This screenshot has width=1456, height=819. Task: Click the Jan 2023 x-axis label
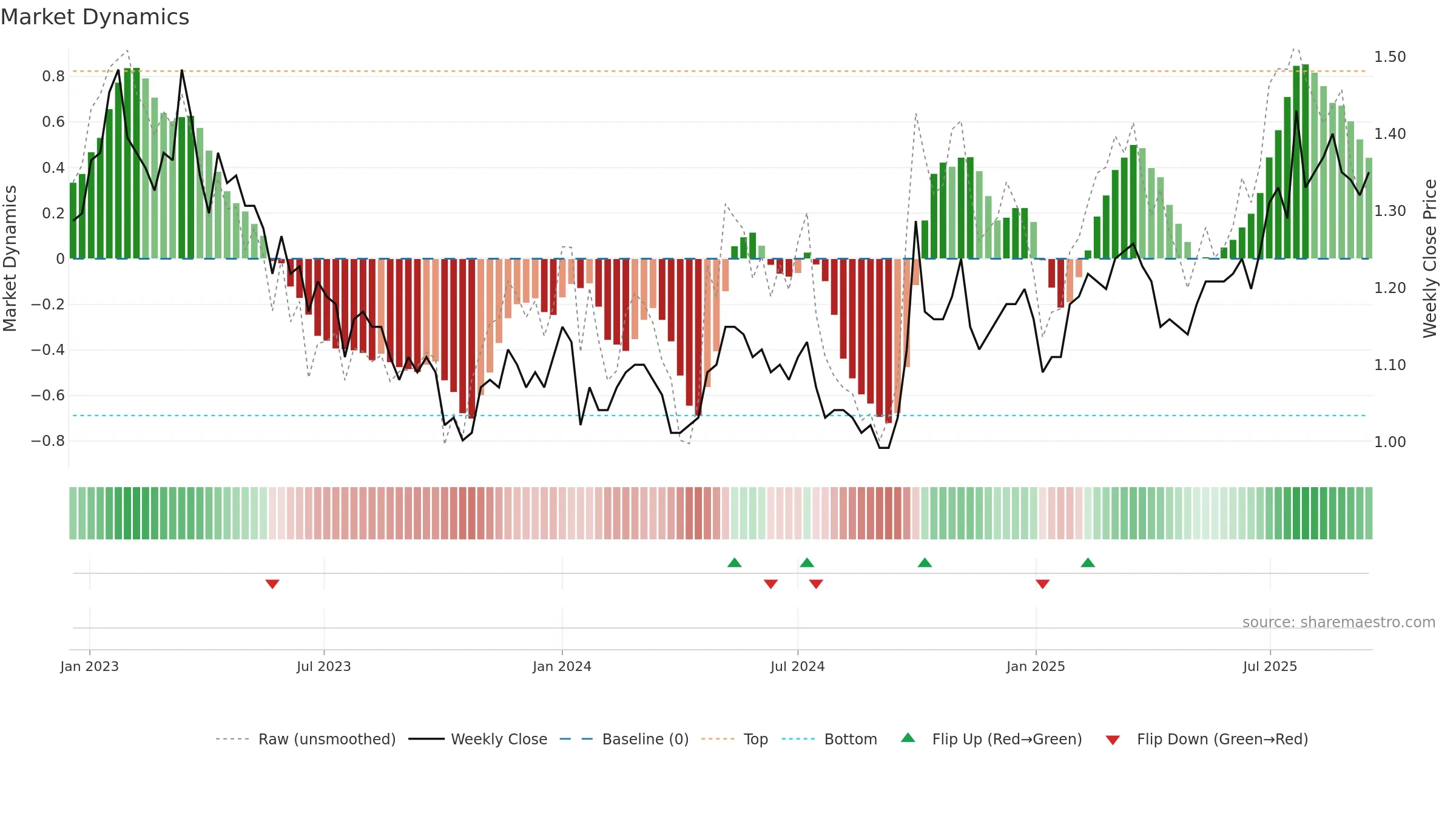pyautogui.click(x=90, y=666)
